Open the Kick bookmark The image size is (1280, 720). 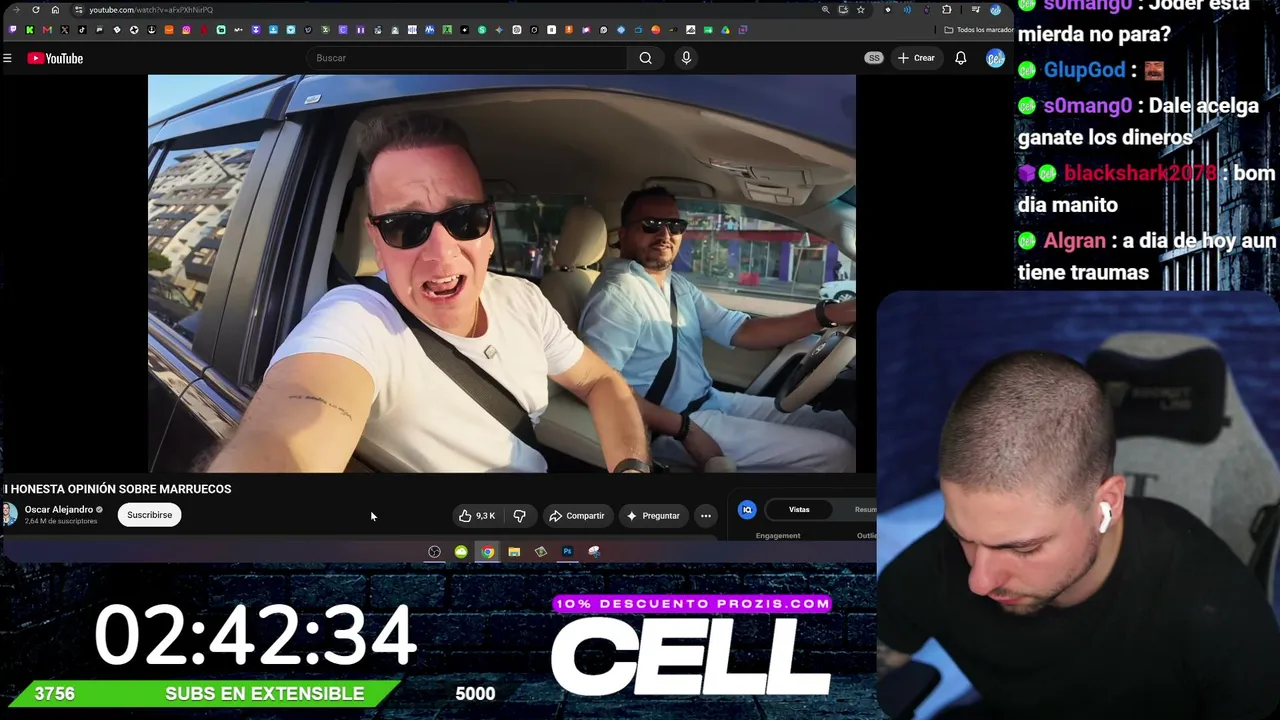[x=30, y=30]
